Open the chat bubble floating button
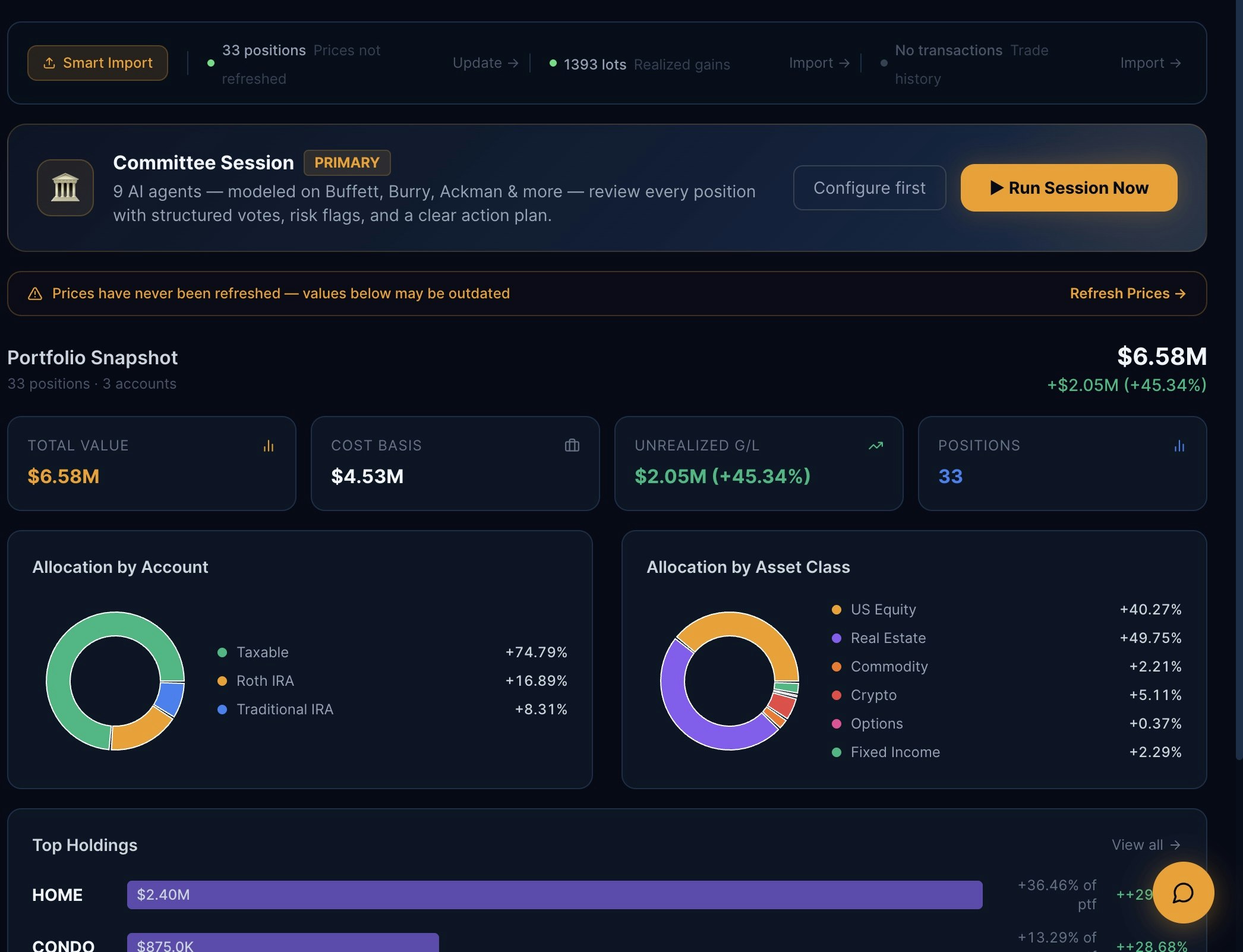Screen dimensions: 1243x952 coord(1182,893)
